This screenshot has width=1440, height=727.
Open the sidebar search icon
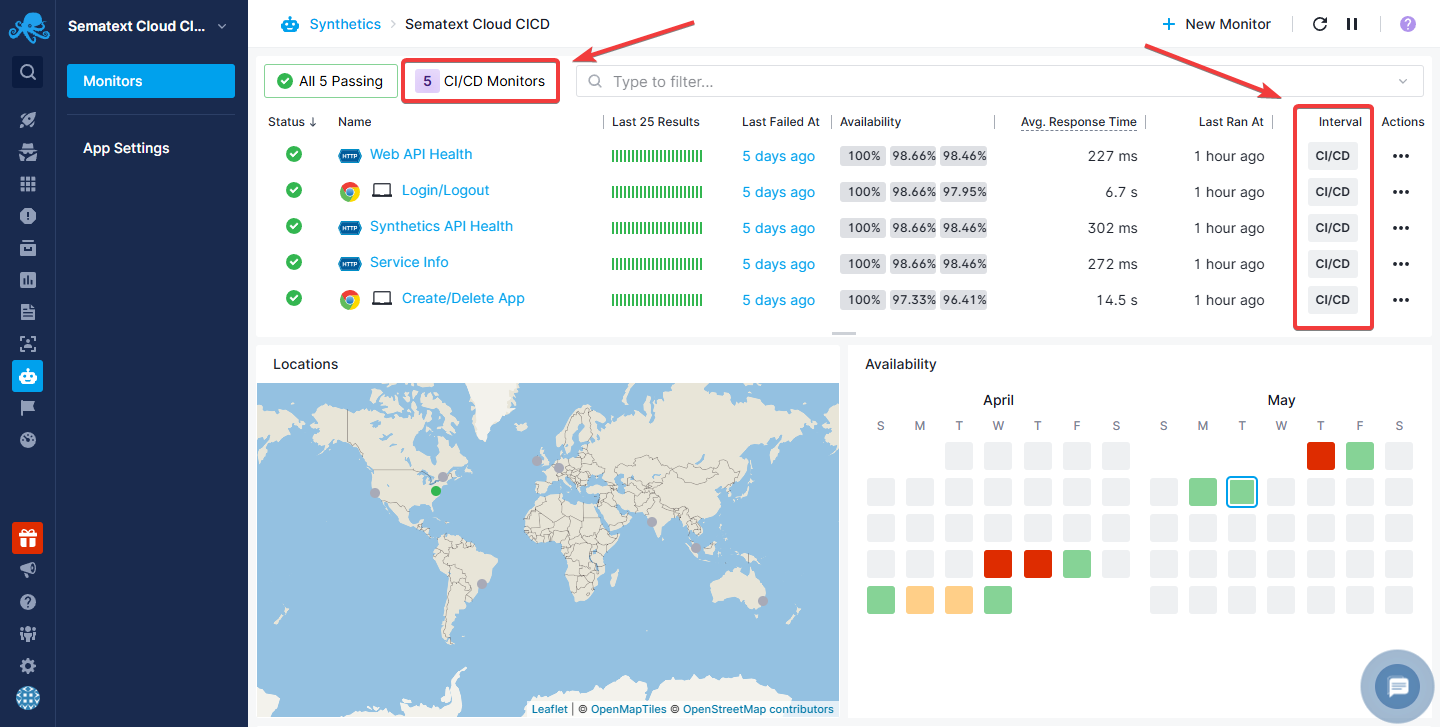click(28, 72)
